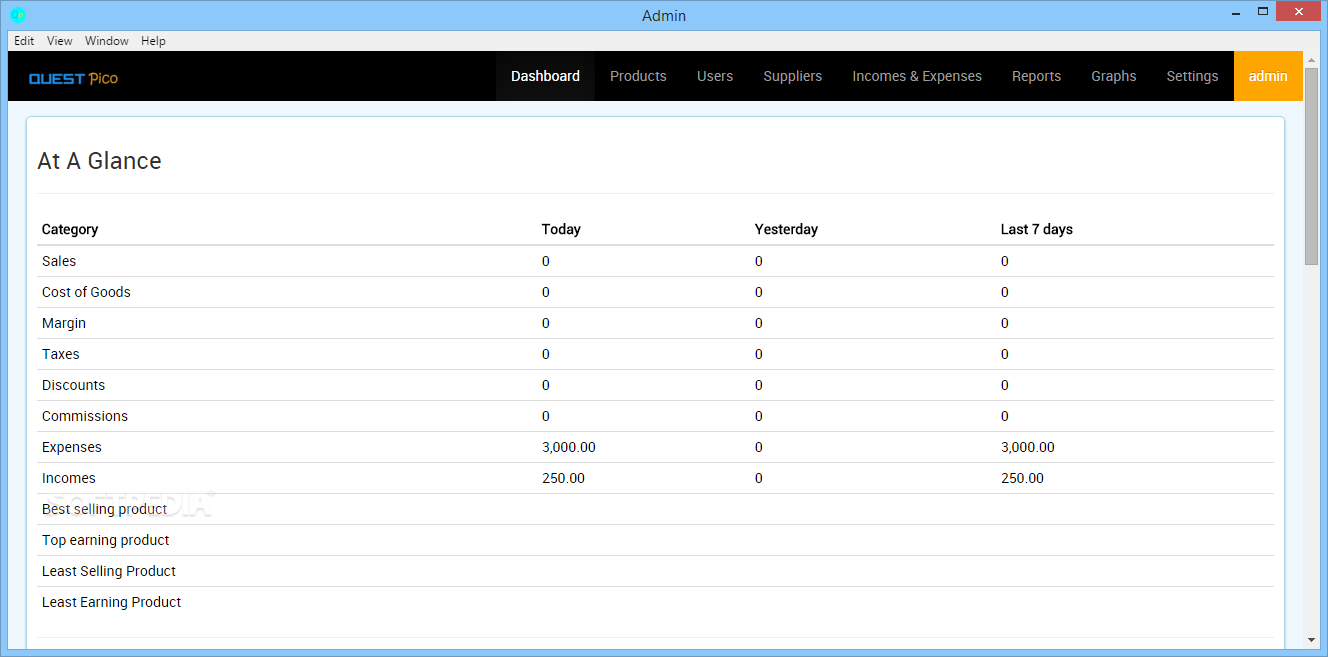Image resolution: width=1328 pixels, height=657 pixels.
Task: Click the Discounts row label
Action: click(73, 385)
